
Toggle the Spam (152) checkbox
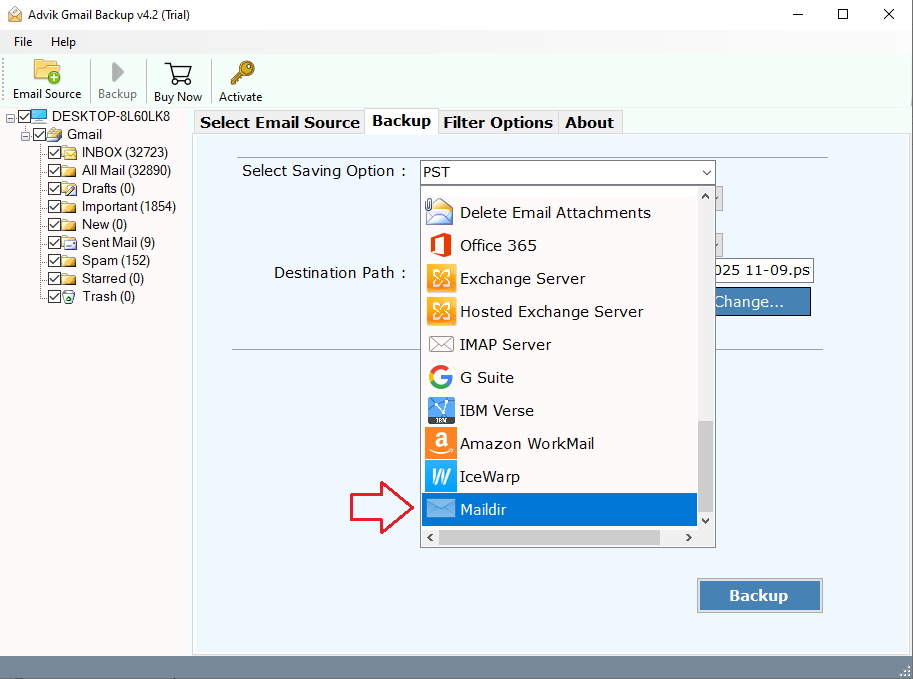(x=55, y=261)
